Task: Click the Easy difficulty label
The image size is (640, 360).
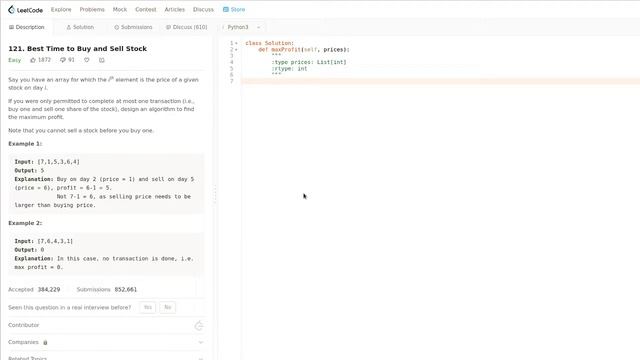Action: 14,60
